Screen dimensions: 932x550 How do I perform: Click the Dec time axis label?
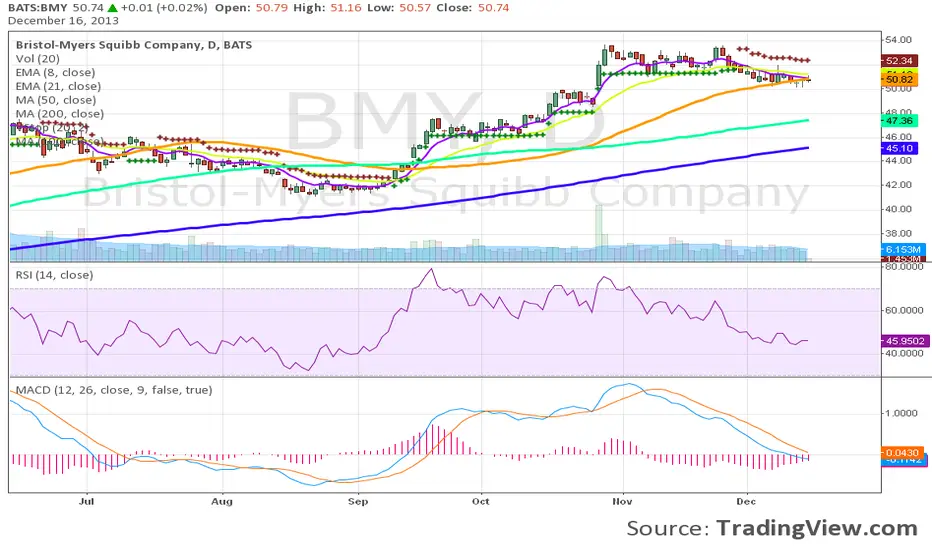point(746,501)
